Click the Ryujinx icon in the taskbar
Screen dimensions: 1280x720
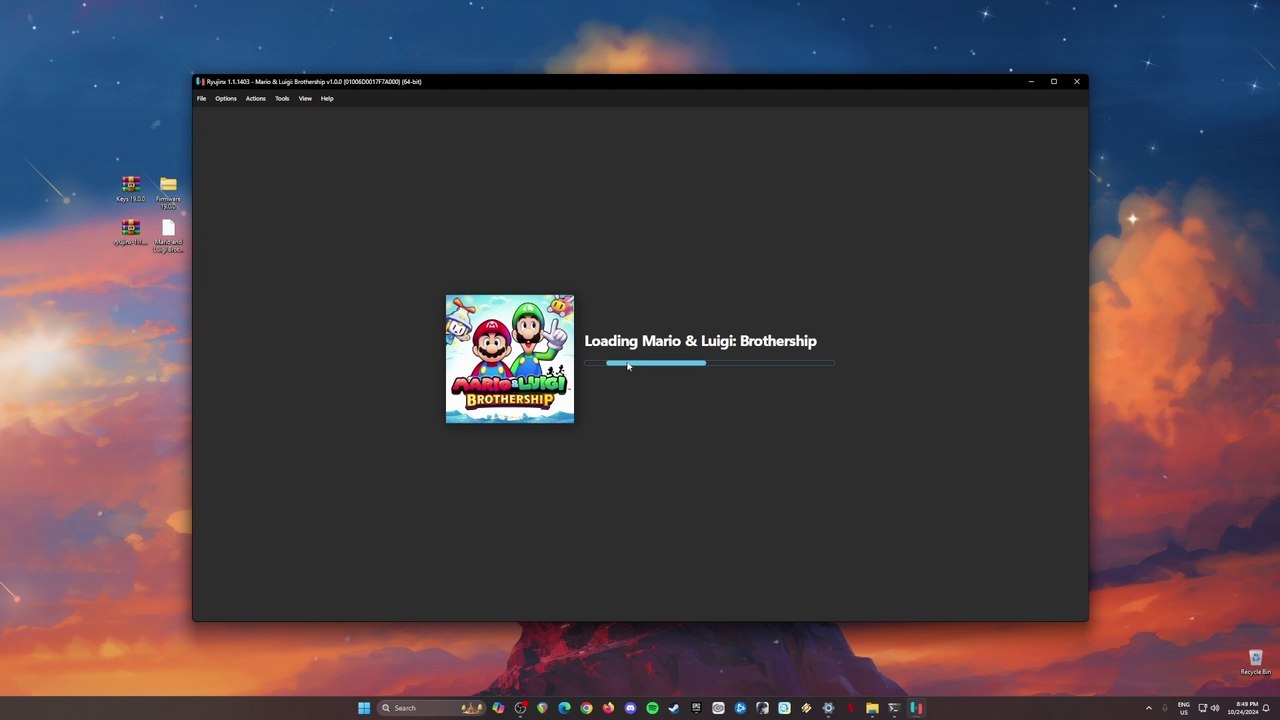click(916, 708)
